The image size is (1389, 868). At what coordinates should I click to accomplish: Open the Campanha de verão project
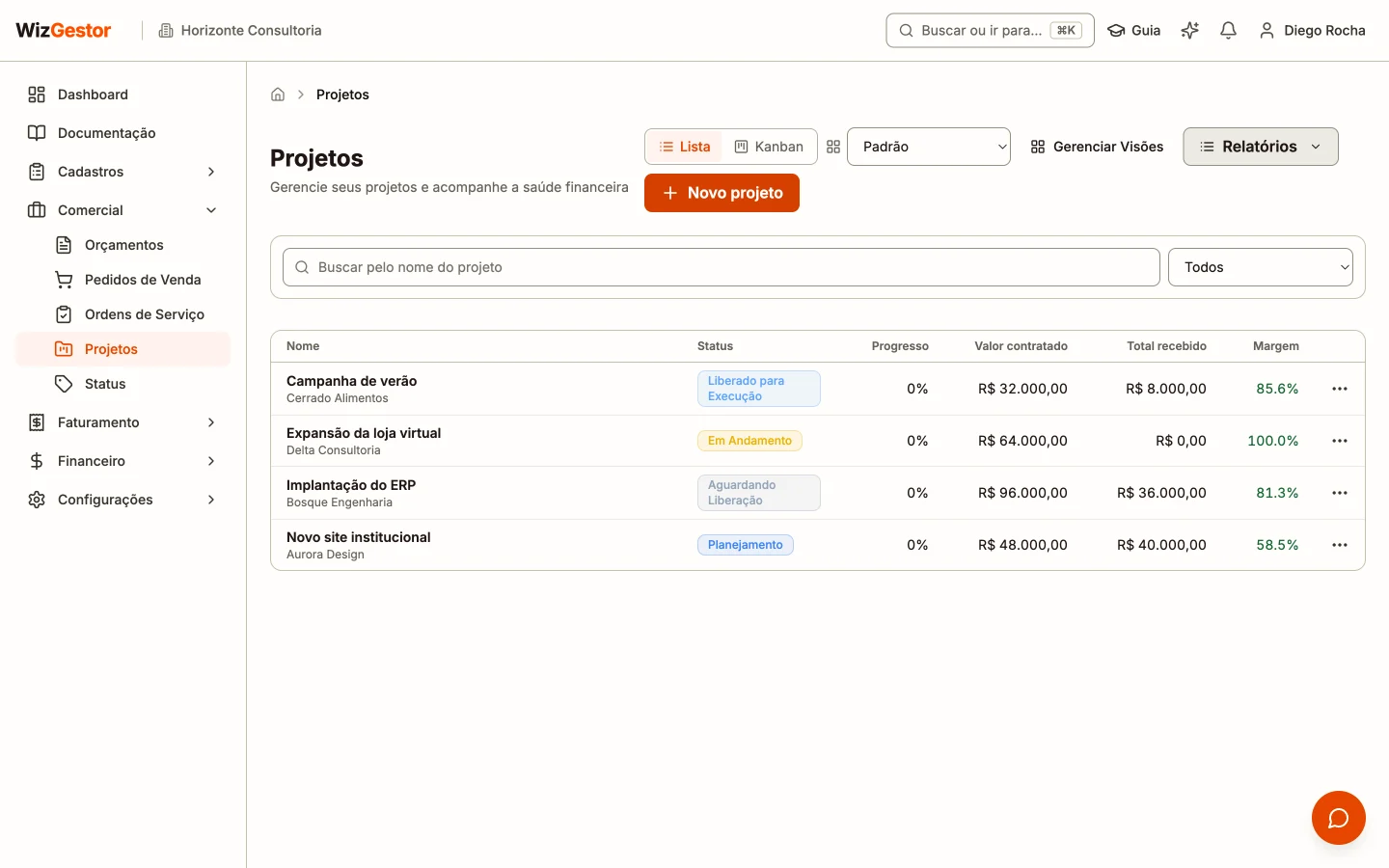pyautogui.click(x=351, y=381)
